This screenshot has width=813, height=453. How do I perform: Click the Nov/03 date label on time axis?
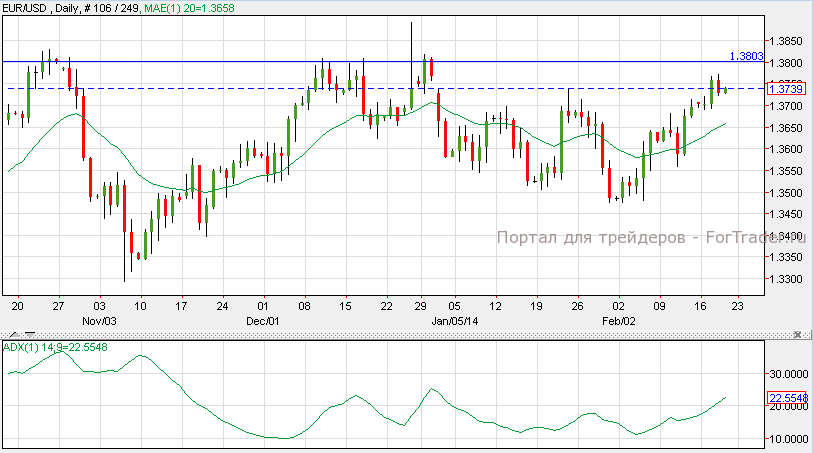[x=97, y=322]
